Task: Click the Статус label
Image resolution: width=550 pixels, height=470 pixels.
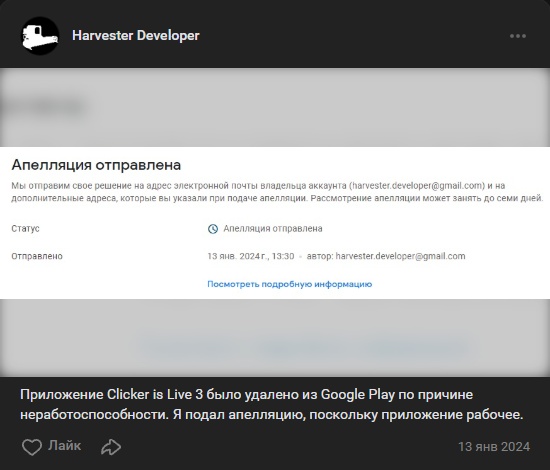Action: click(x=25, y=229)
